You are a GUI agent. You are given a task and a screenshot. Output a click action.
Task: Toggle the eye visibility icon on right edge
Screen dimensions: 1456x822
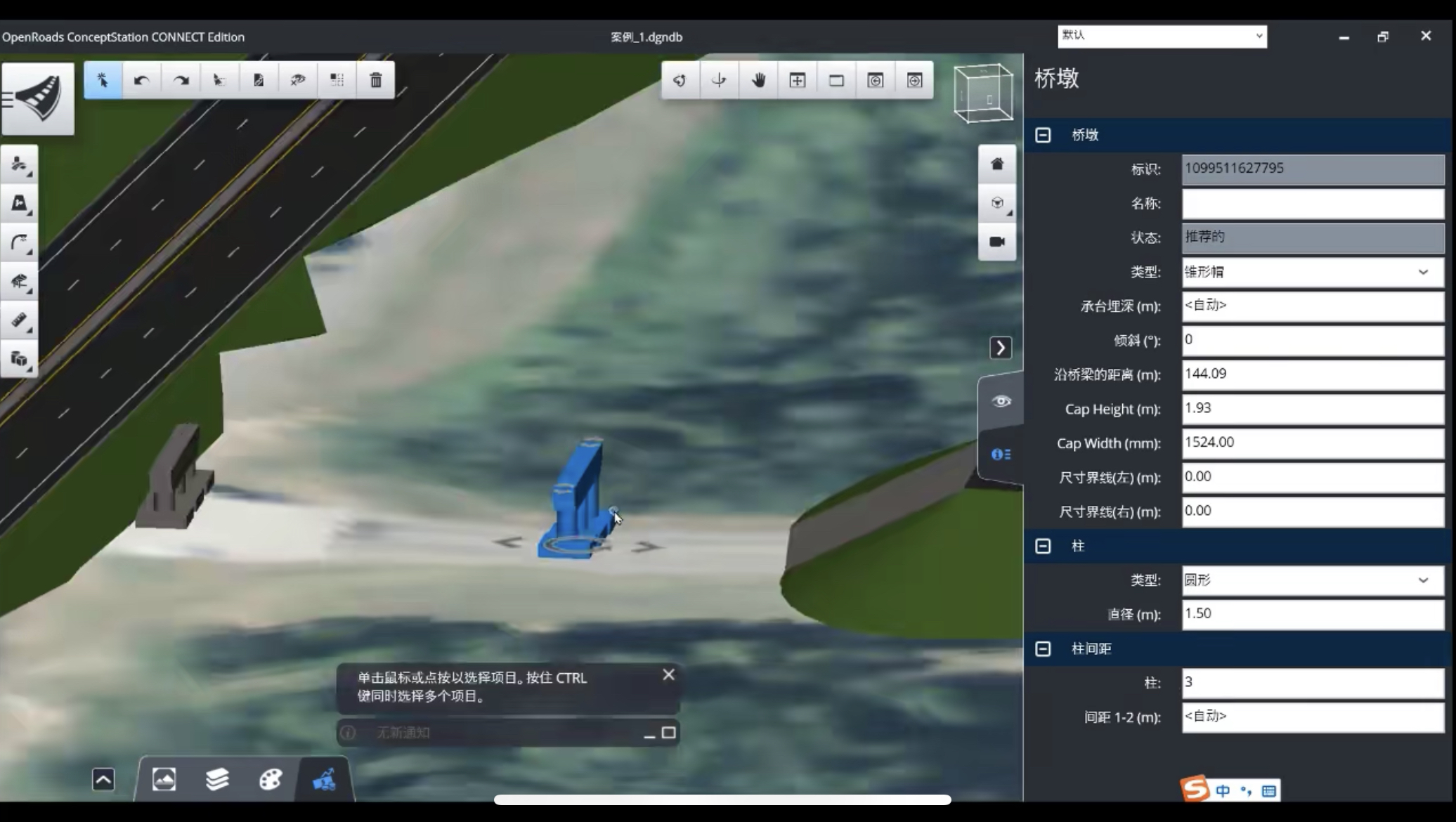pos(1000,401)
